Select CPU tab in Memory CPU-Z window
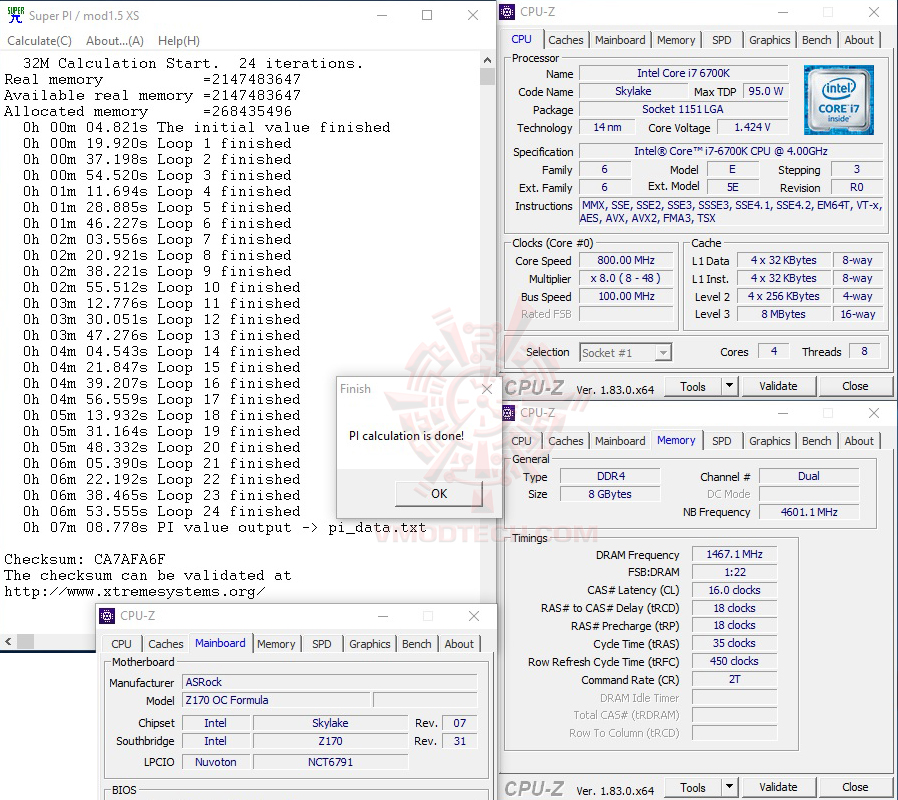Image resolution: width=898 pixels, height=800 pixels. pos(521,441)
